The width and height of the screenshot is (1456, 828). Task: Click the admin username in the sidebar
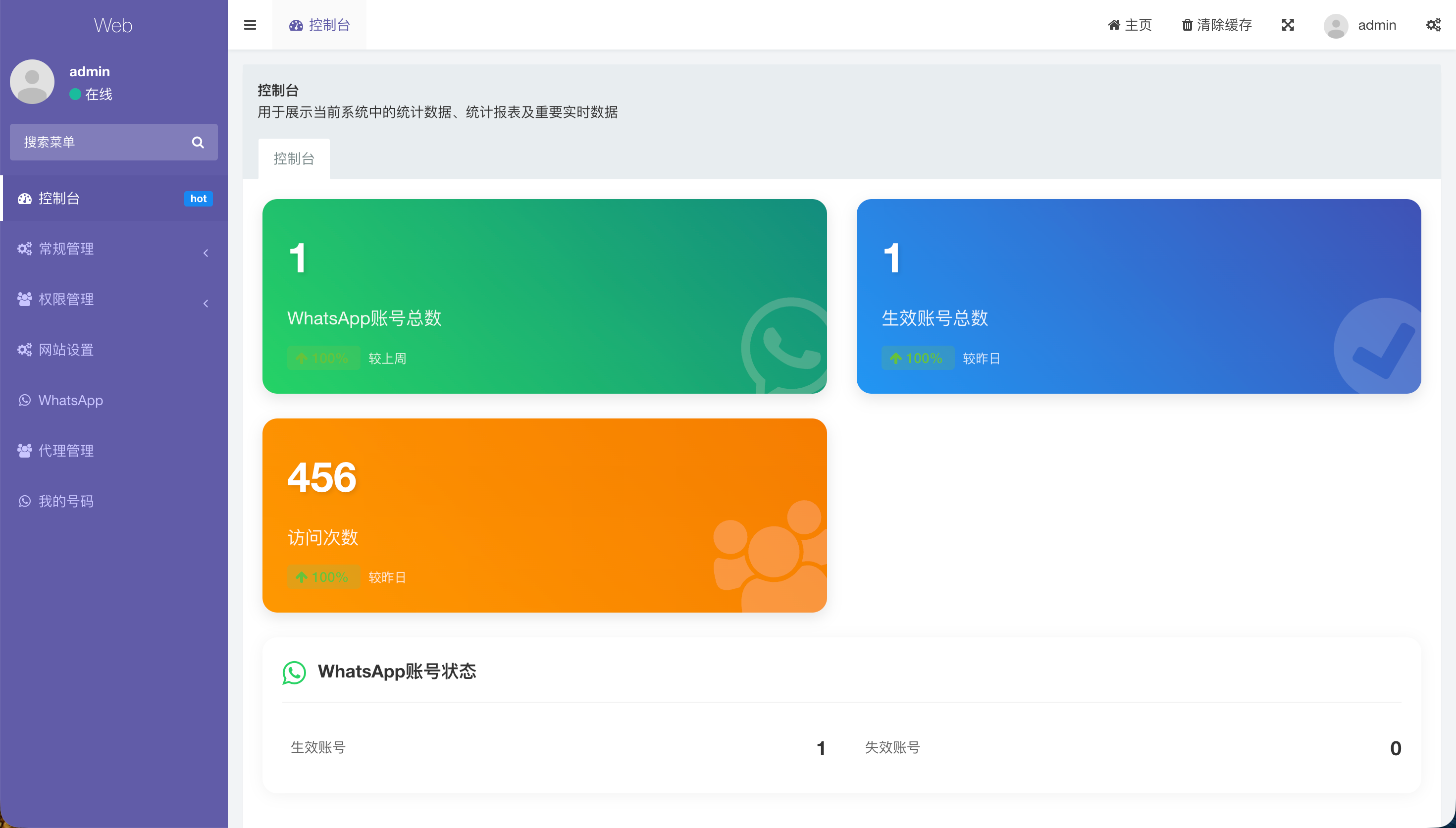pyautogui.click(x=89, y=72)
